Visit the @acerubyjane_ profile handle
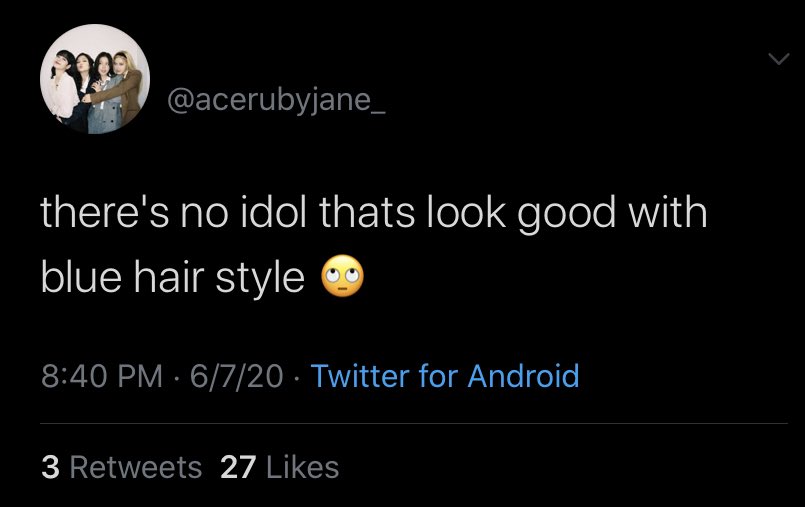This screenshot has height=507, width=805. (276, 100)
